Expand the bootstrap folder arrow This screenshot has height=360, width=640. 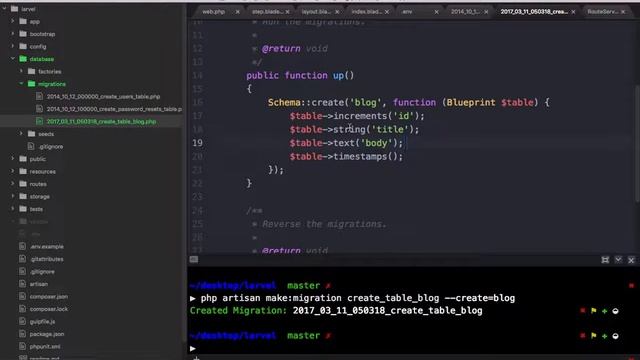point(12,34)
